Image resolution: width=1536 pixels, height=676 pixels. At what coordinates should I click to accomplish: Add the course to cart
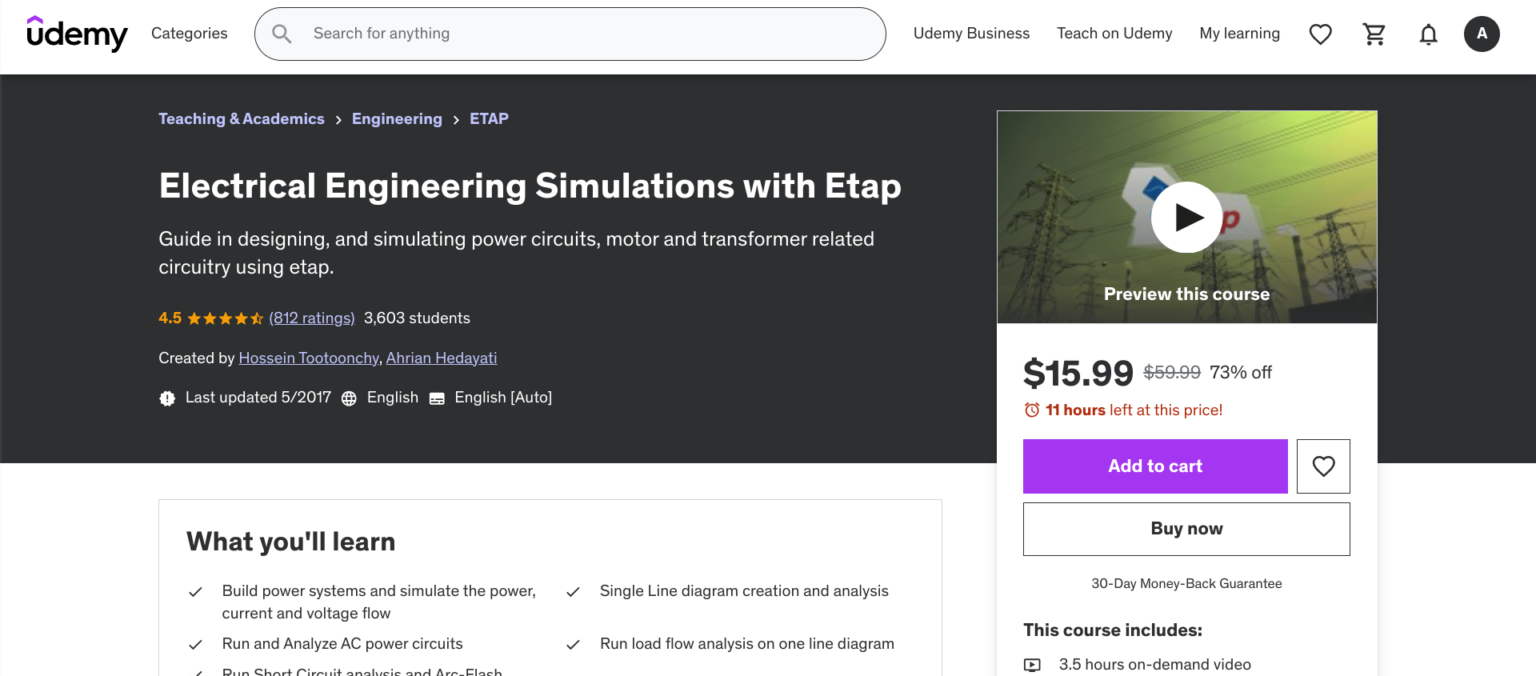click(1155, 466)
